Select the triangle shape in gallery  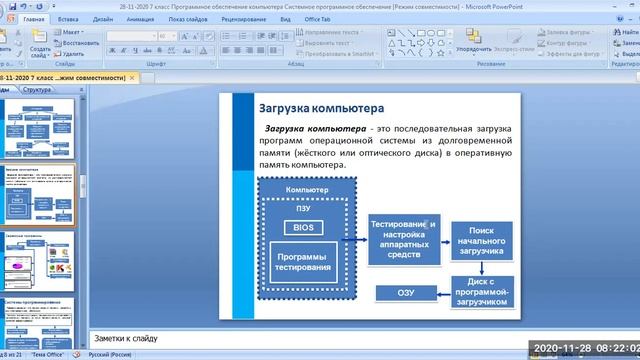[391, 43]
